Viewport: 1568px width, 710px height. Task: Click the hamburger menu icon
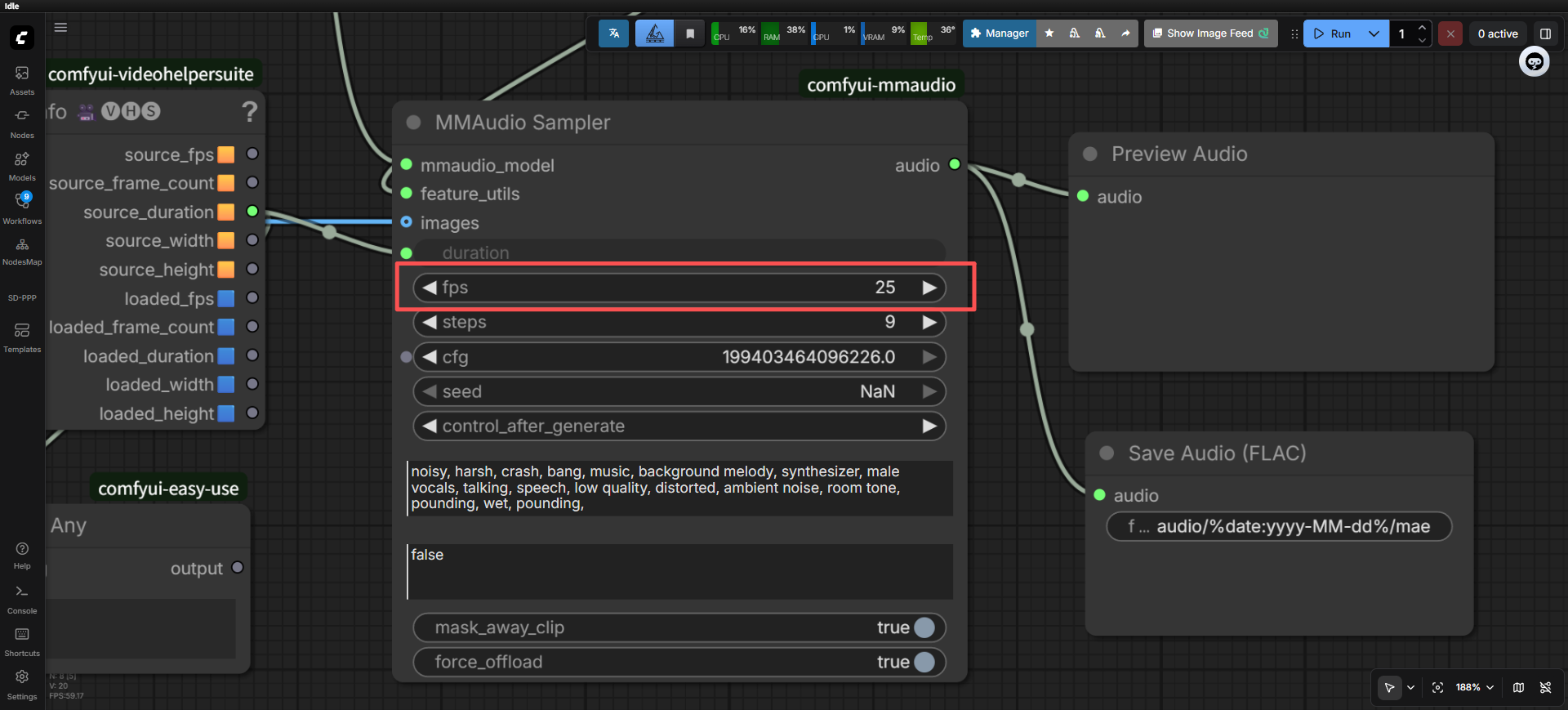tap(60, 27)
